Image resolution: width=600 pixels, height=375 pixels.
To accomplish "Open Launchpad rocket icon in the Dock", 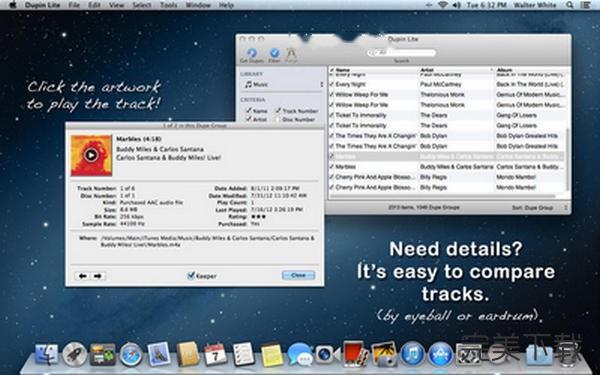I will 75,355.
